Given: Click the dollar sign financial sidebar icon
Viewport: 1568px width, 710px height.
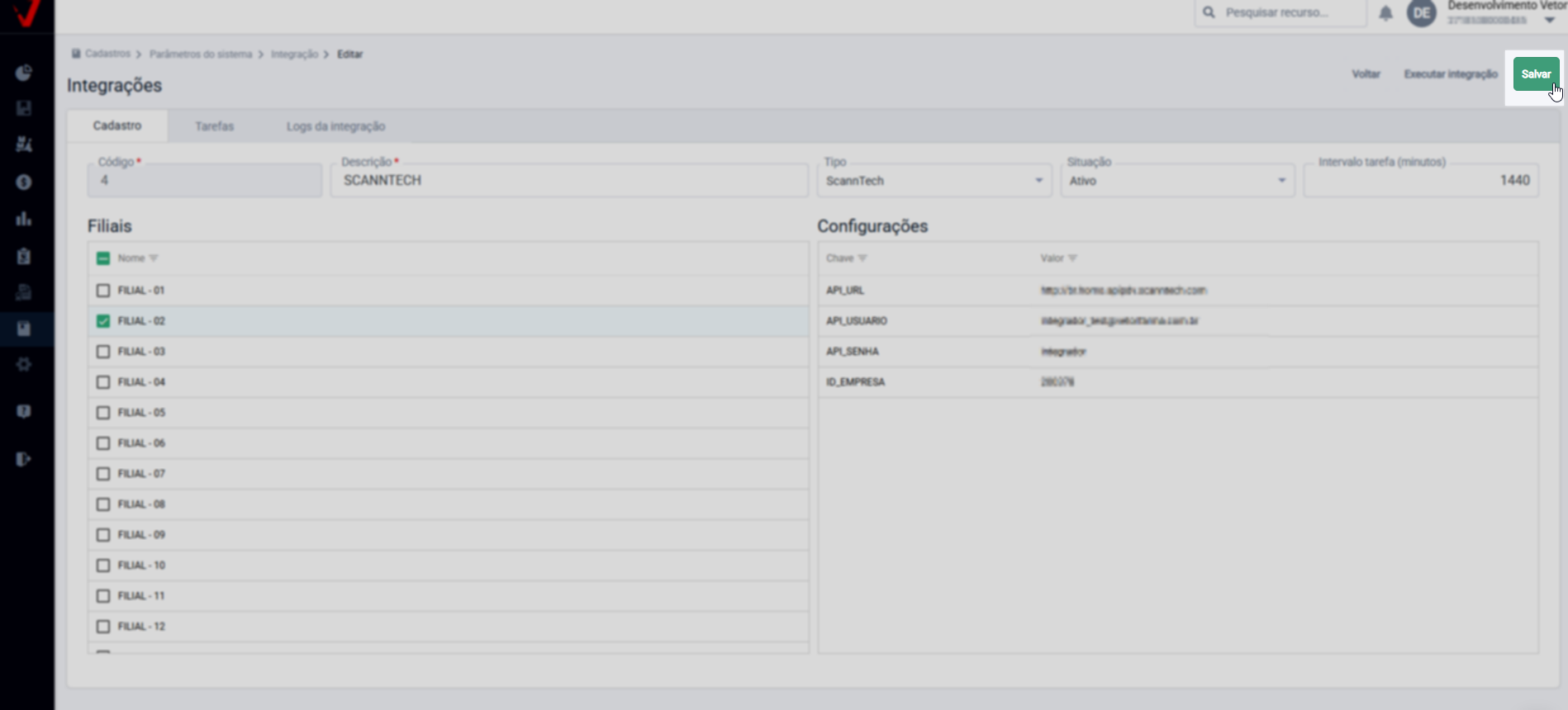Looking at the screenshot, I should click(x=24, y=182).
